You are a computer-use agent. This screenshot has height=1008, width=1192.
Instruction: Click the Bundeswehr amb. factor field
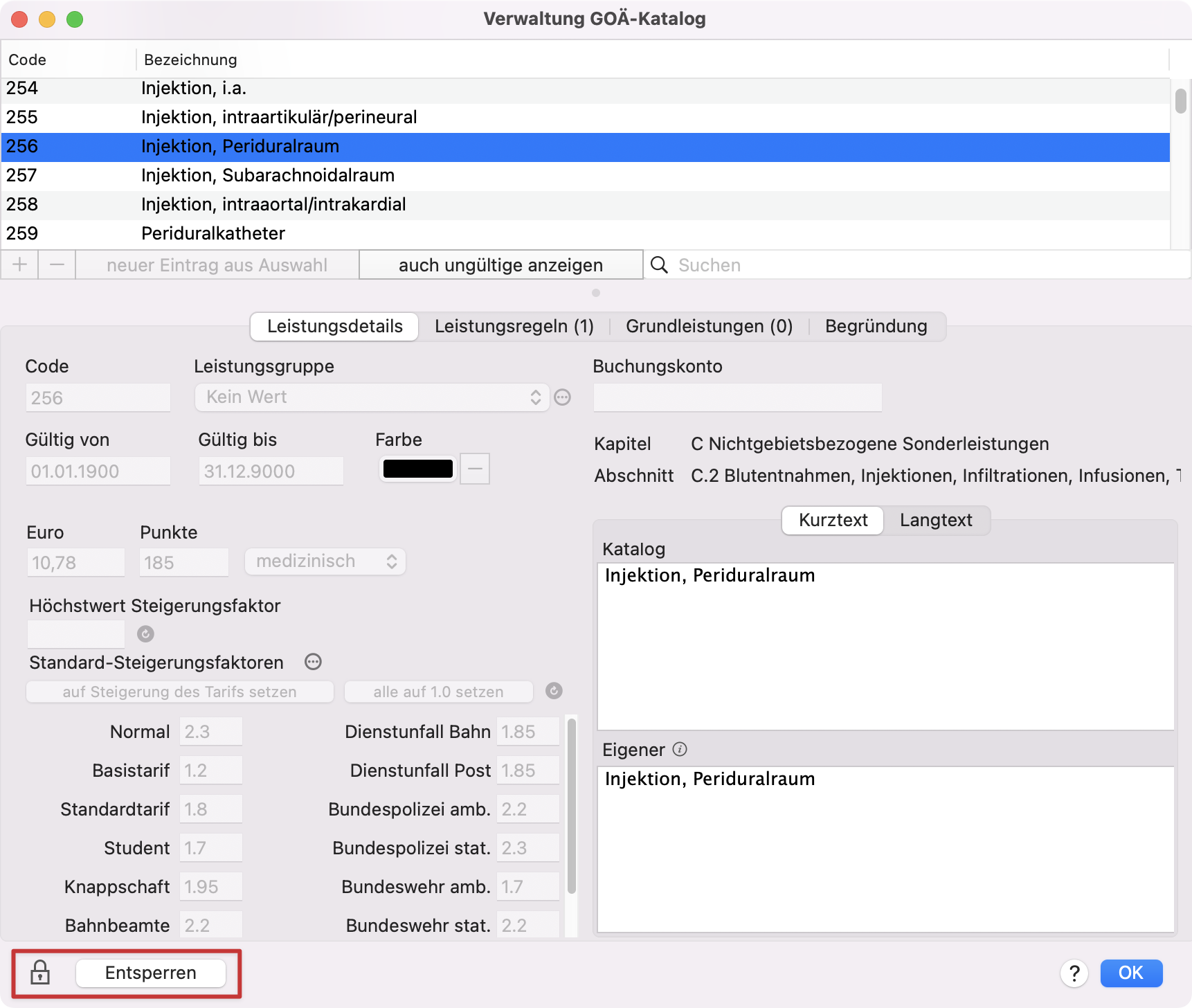(x=527, y=886)
